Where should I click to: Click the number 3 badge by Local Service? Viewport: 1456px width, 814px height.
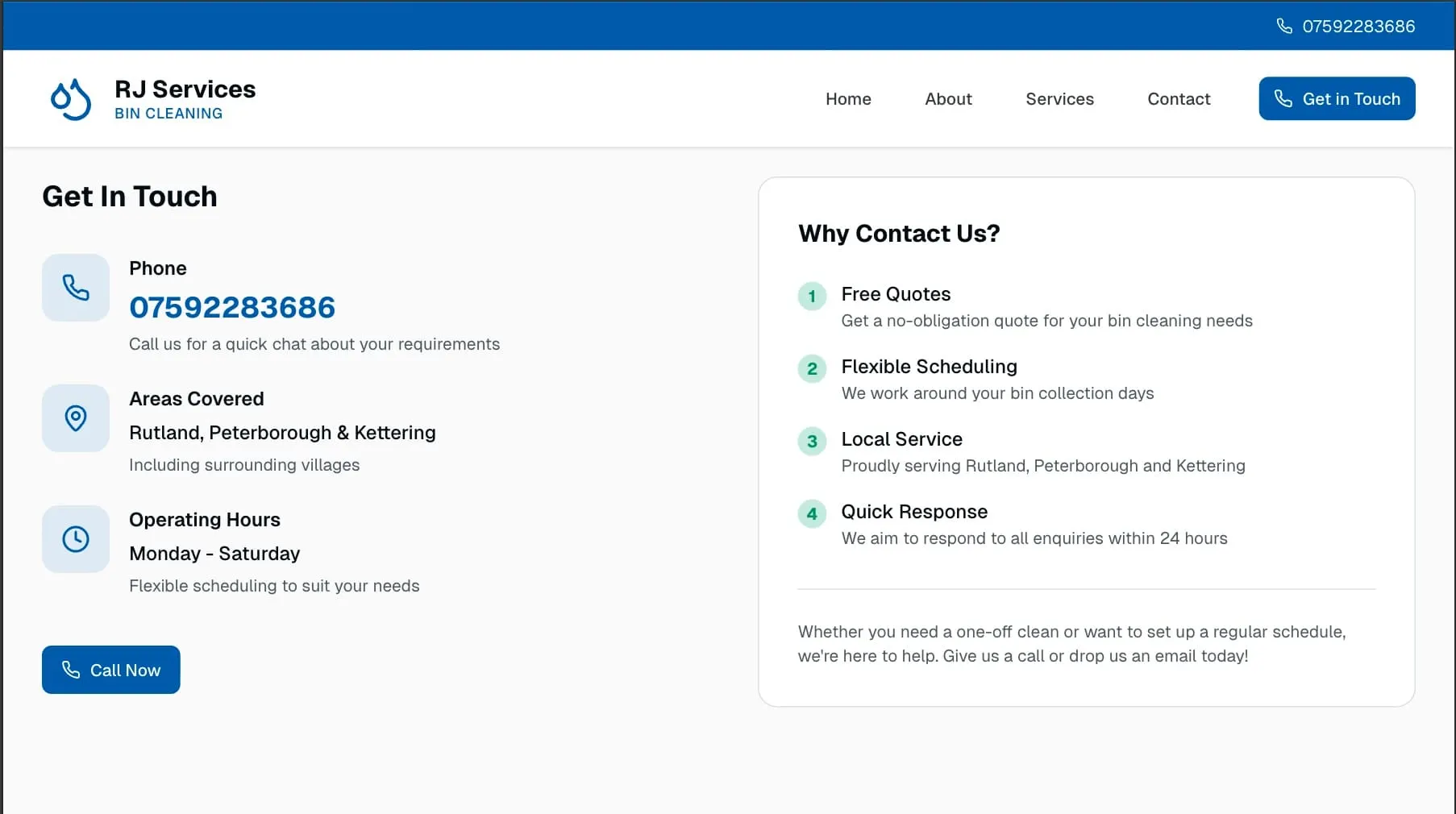pos(812,441)
